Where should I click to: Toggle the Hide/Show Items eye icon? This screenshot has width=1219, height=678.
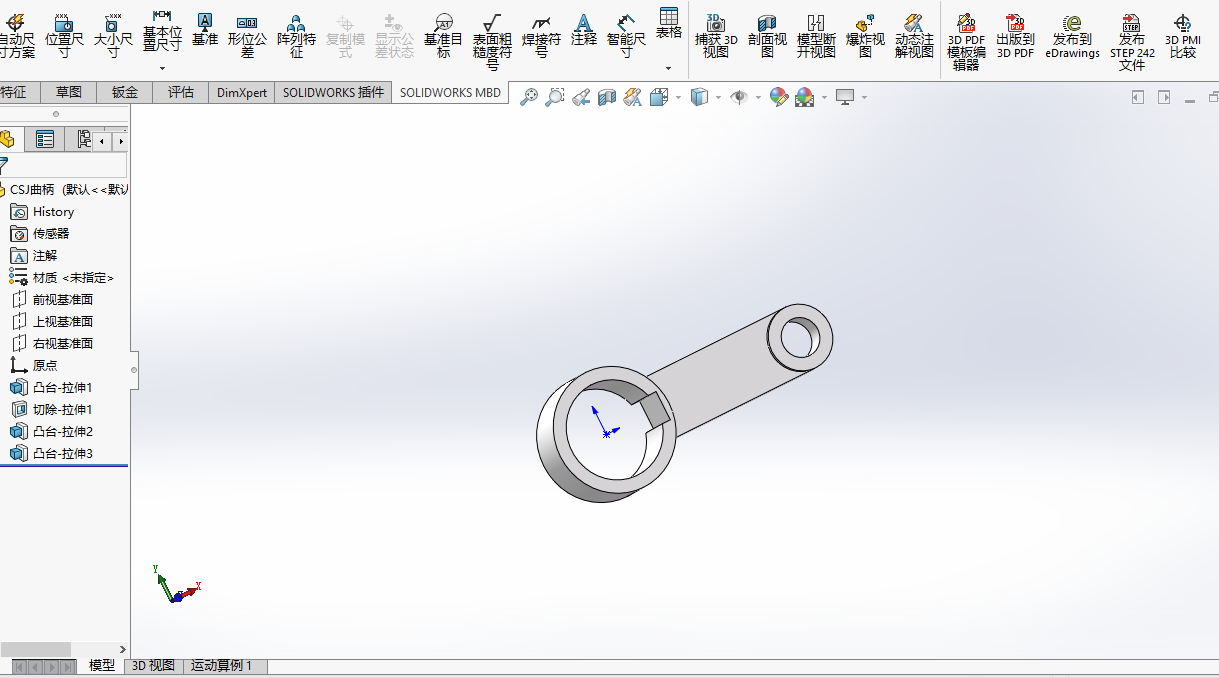739,97
